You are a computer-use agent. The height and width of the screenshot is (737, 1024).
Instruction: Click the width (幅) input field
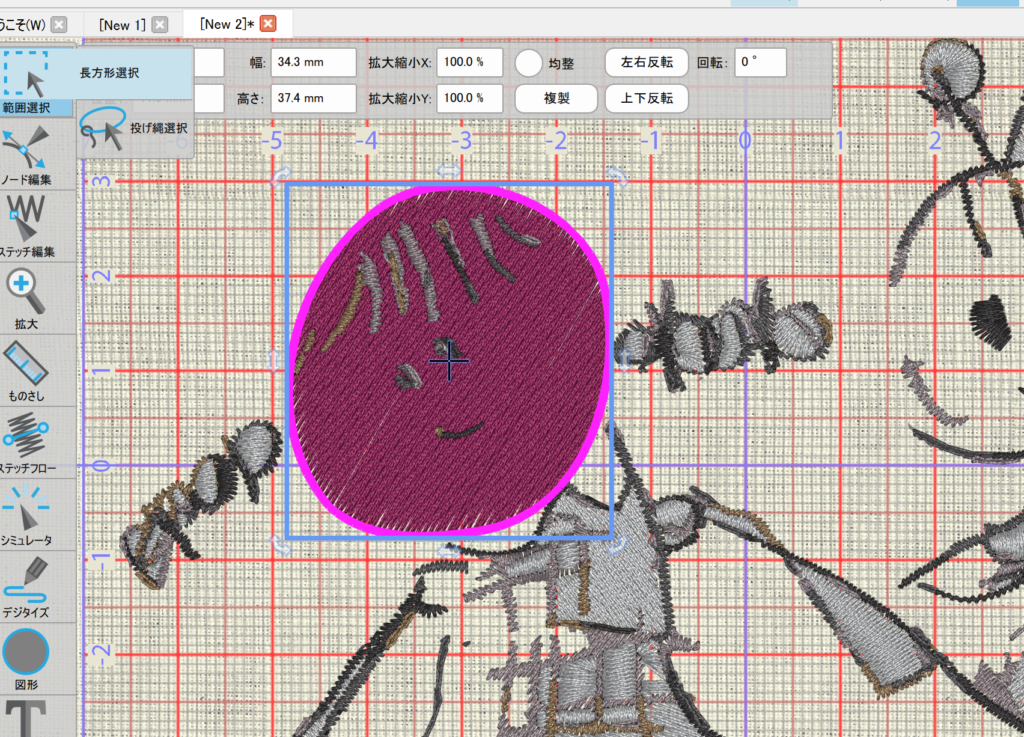tap(313, 62)
